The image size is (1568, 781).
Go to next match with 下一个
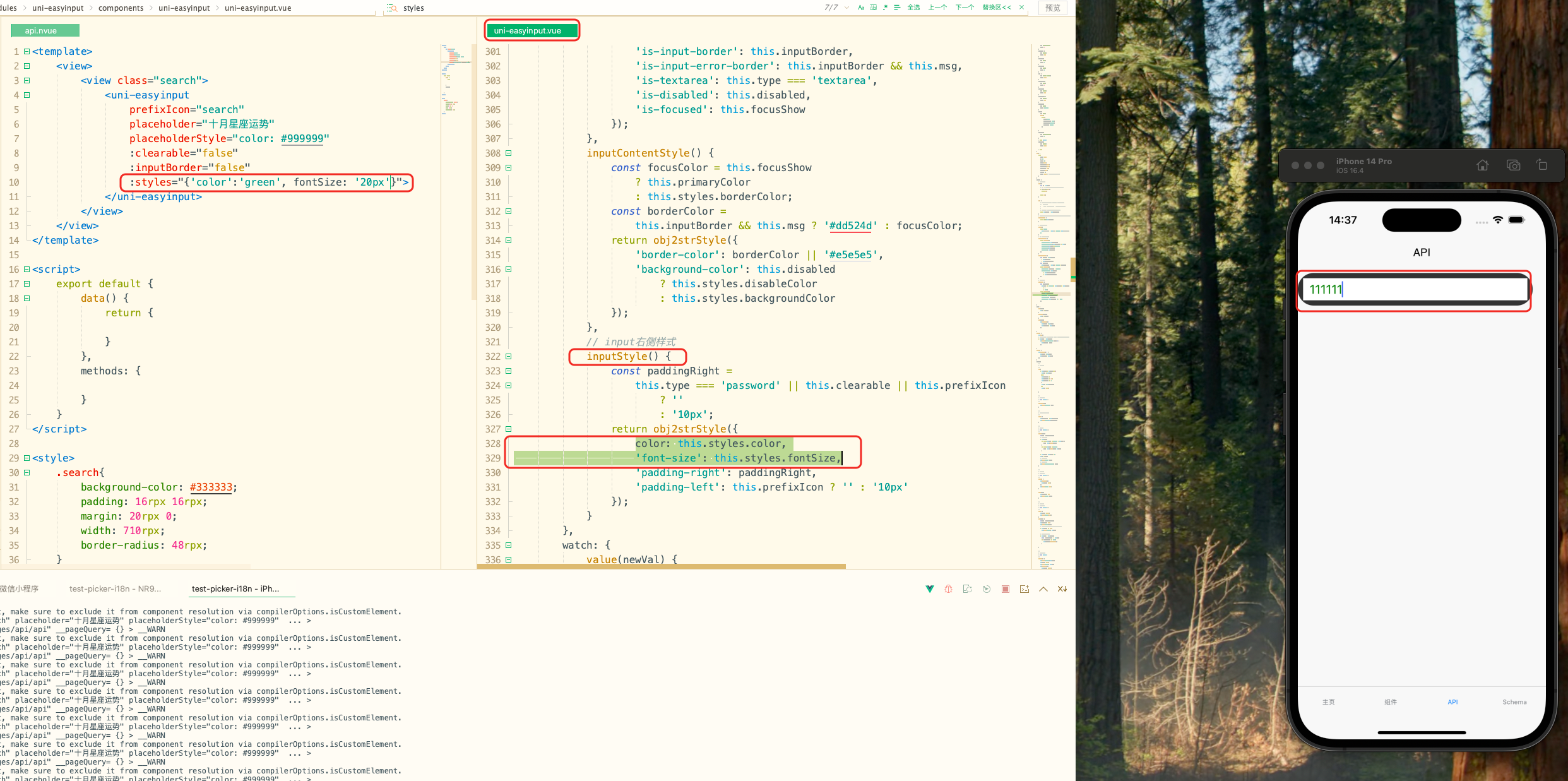965,8
